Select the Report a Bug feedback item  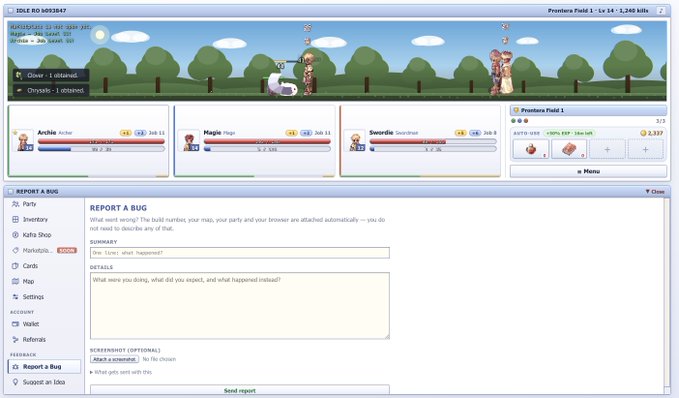tap(44, 366)
